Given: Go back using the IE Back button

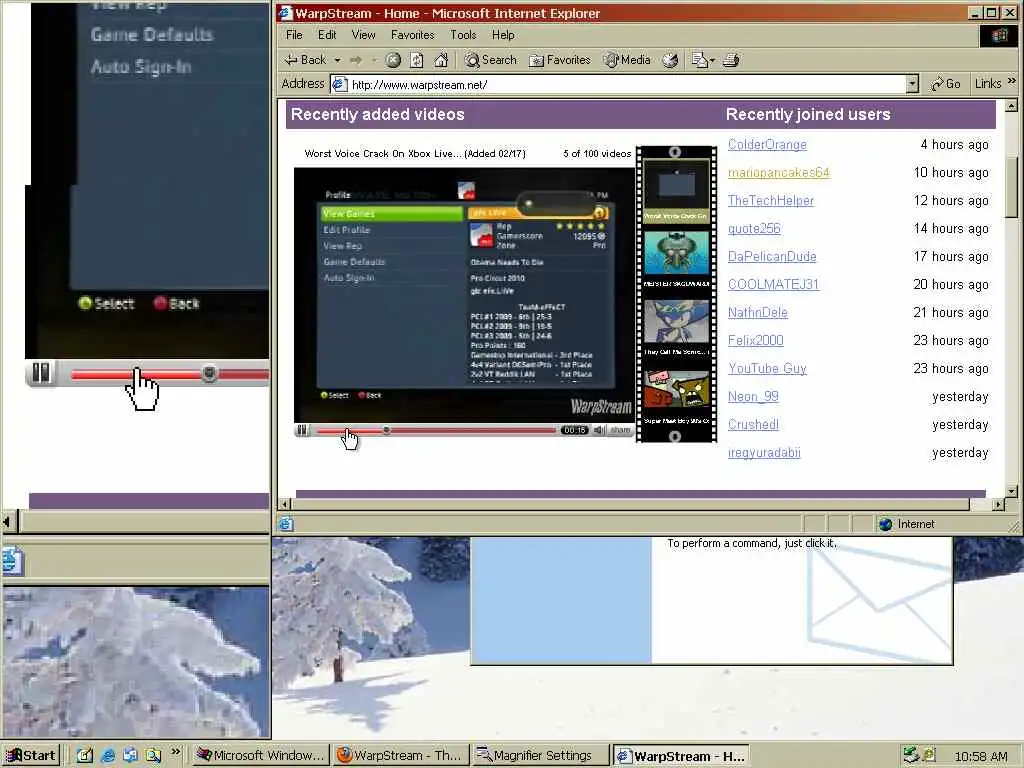Looking at the screenshot, I should 305,60.
